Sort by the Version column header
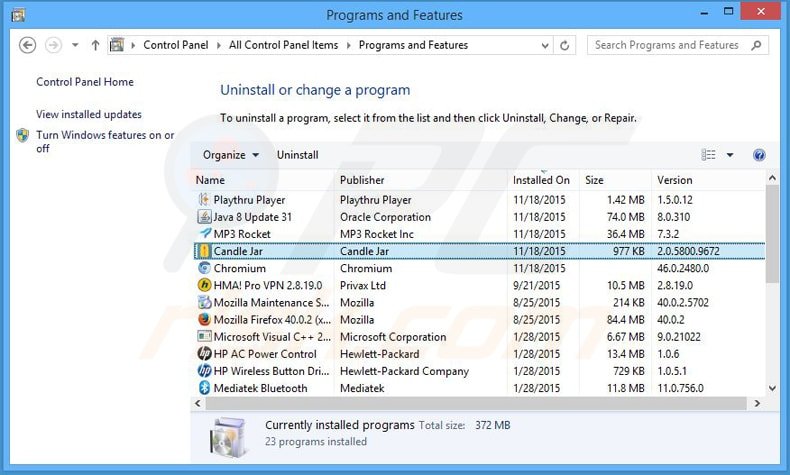The width and height of the screenshot is (790, 475). pos(708,180)
